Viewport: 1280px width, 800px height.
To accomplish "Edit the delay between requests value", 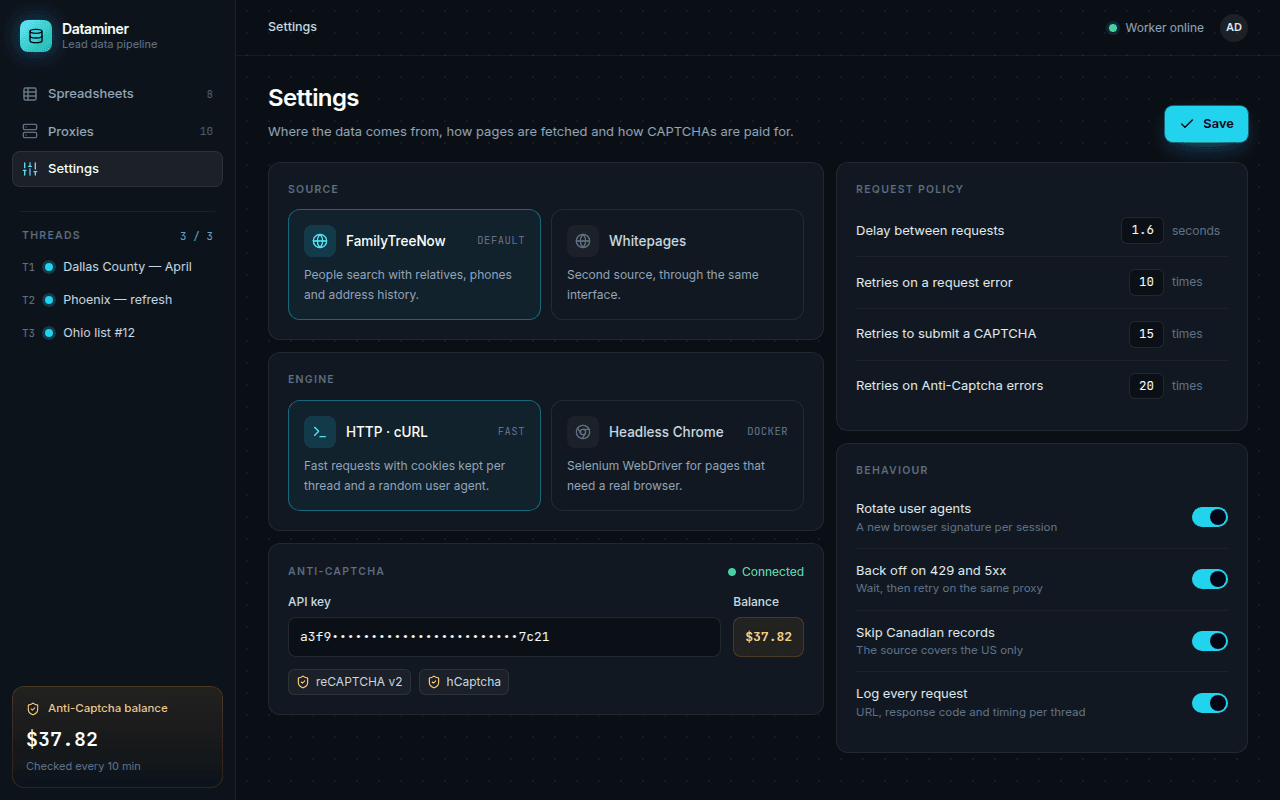I will pyautogui.click(x=1142, y=230).
